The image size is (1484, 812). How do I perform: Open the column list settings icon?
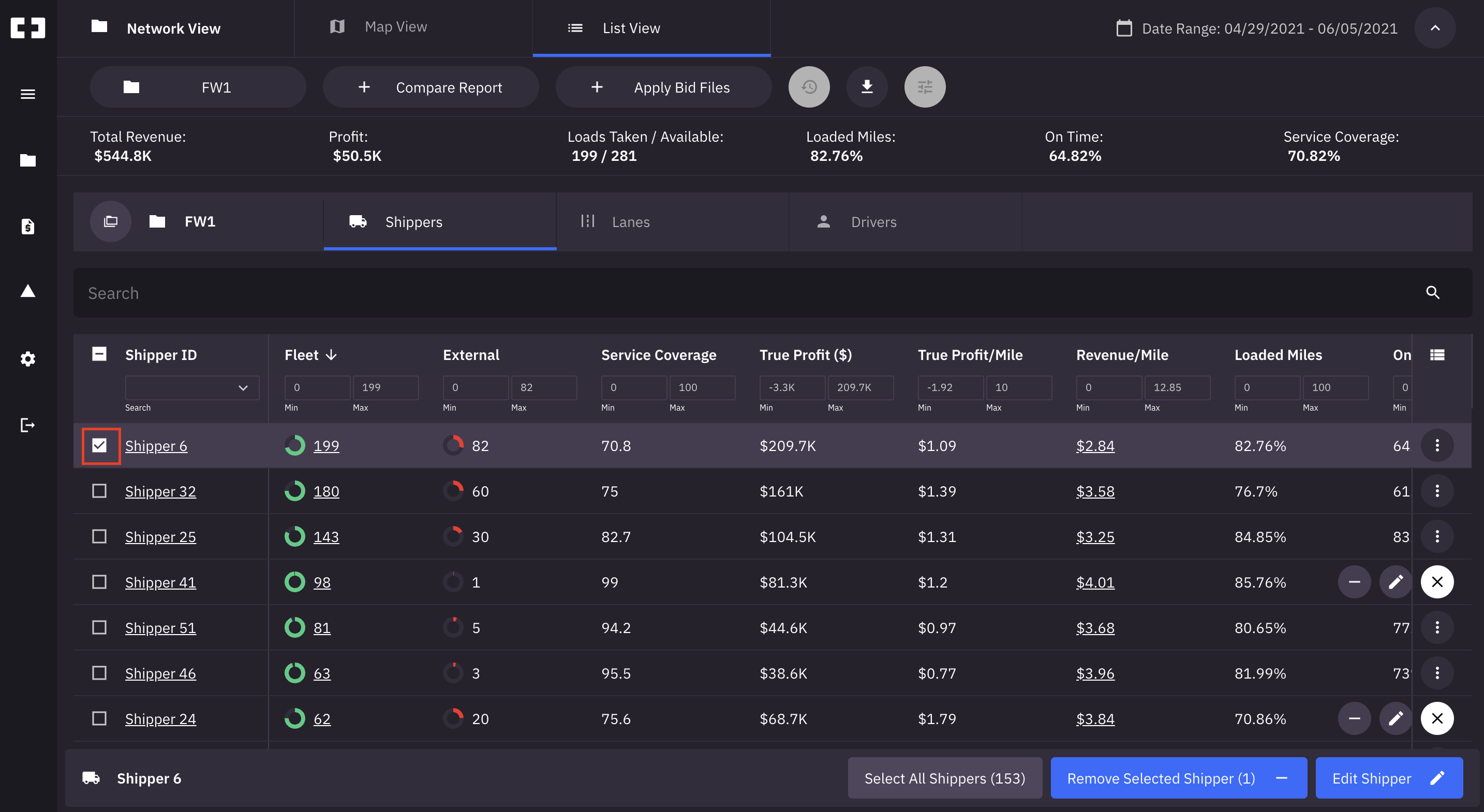(x=1437, y=355)
